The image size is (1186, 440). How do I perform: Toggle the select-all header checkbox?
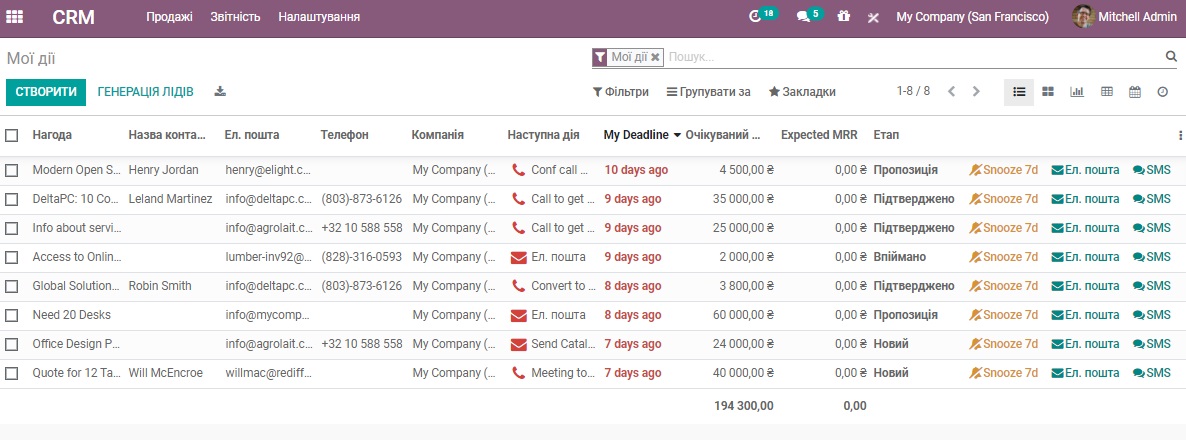(12, 135)
